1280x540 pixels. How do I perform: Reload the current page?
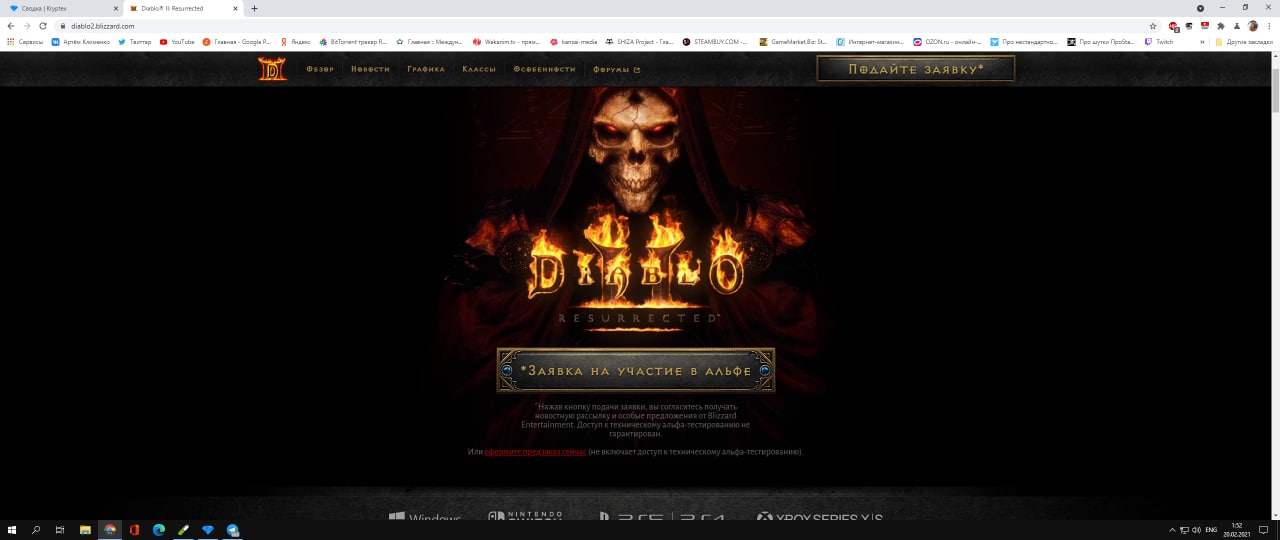[x=43, y=26]
